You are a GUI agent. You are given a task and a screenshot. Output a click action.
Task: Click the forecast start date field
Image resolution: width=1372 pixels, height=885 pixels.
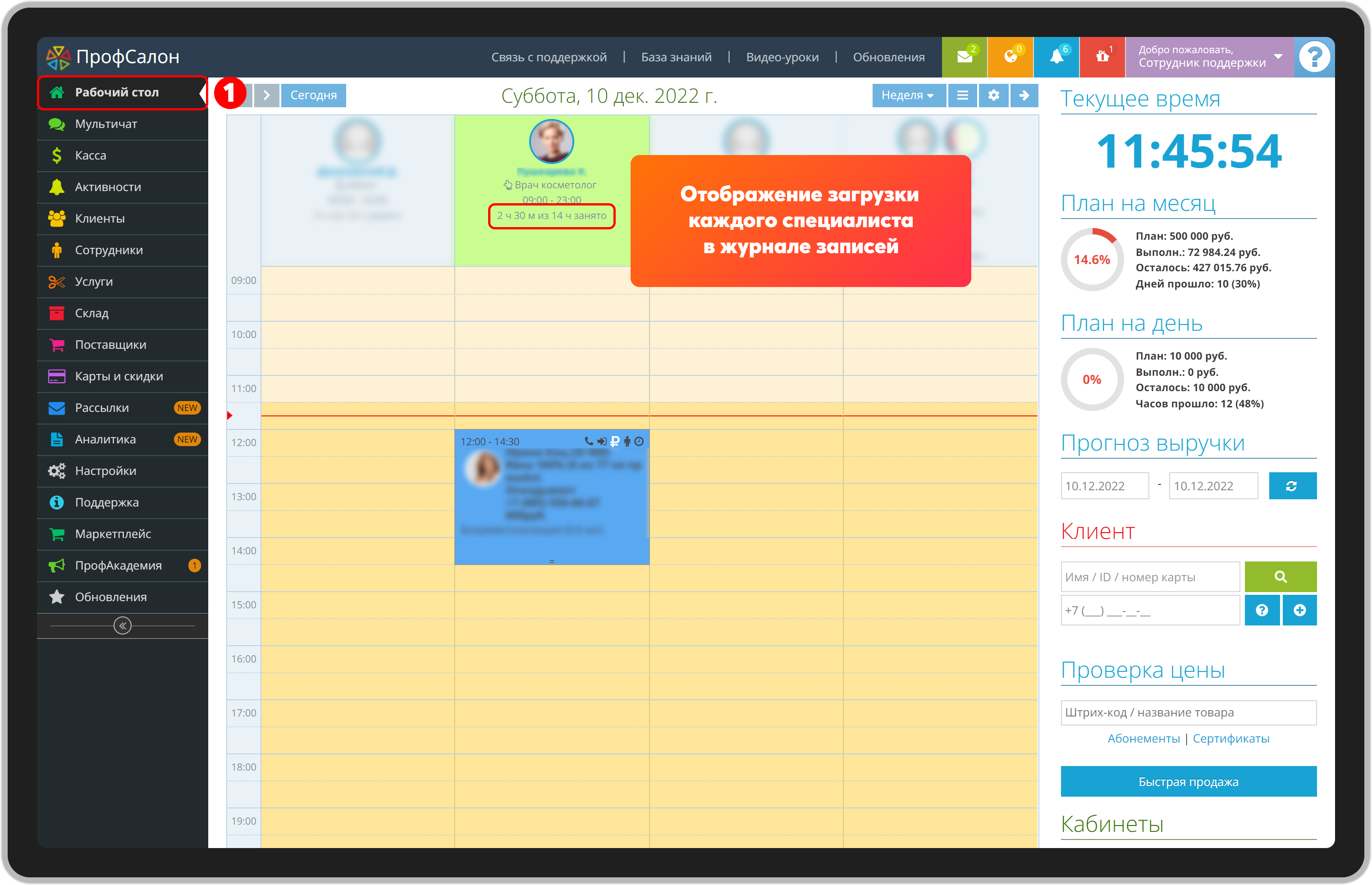(1104, 487)
